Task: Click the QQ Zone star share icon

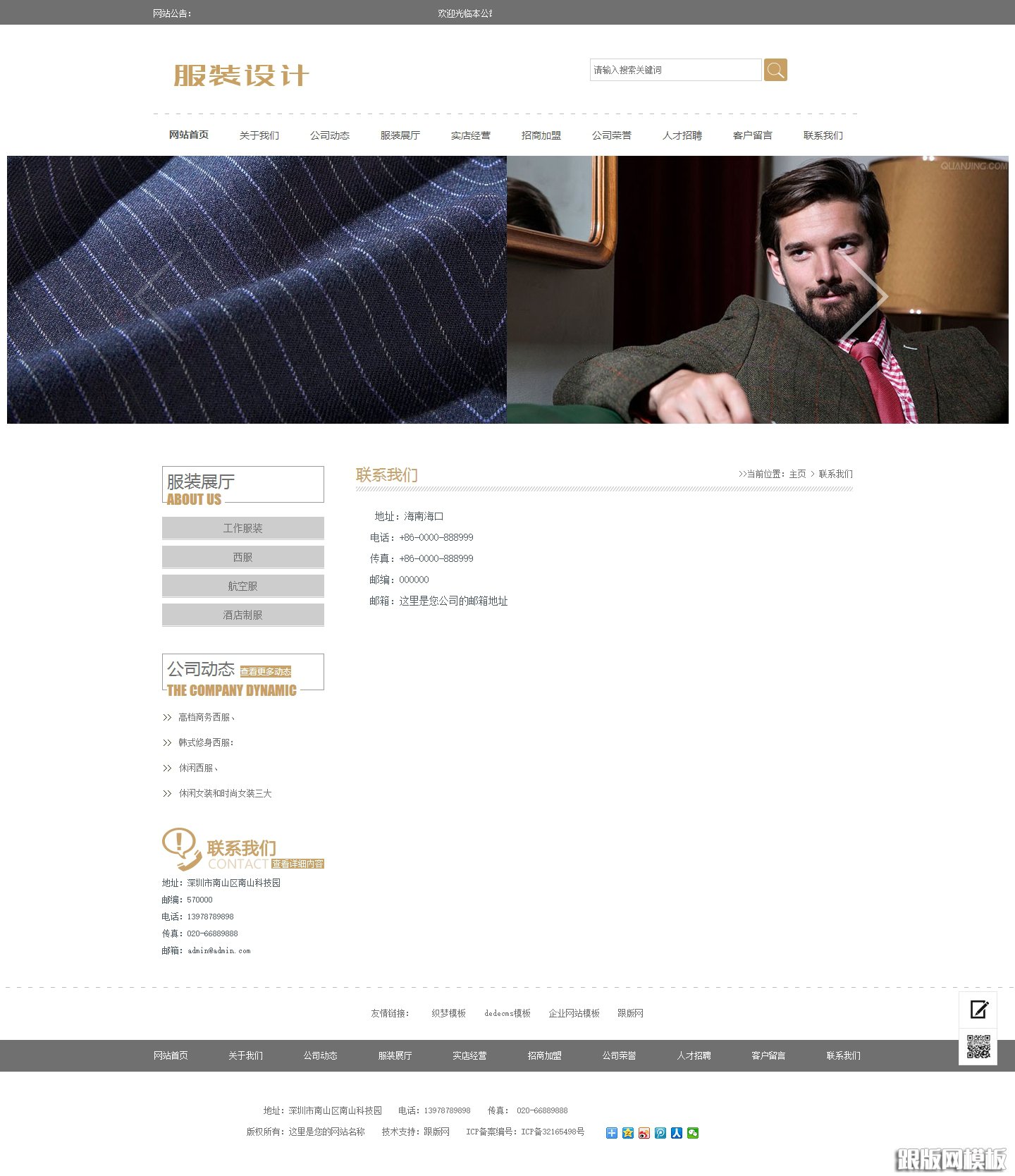Action: (628, 1133)
